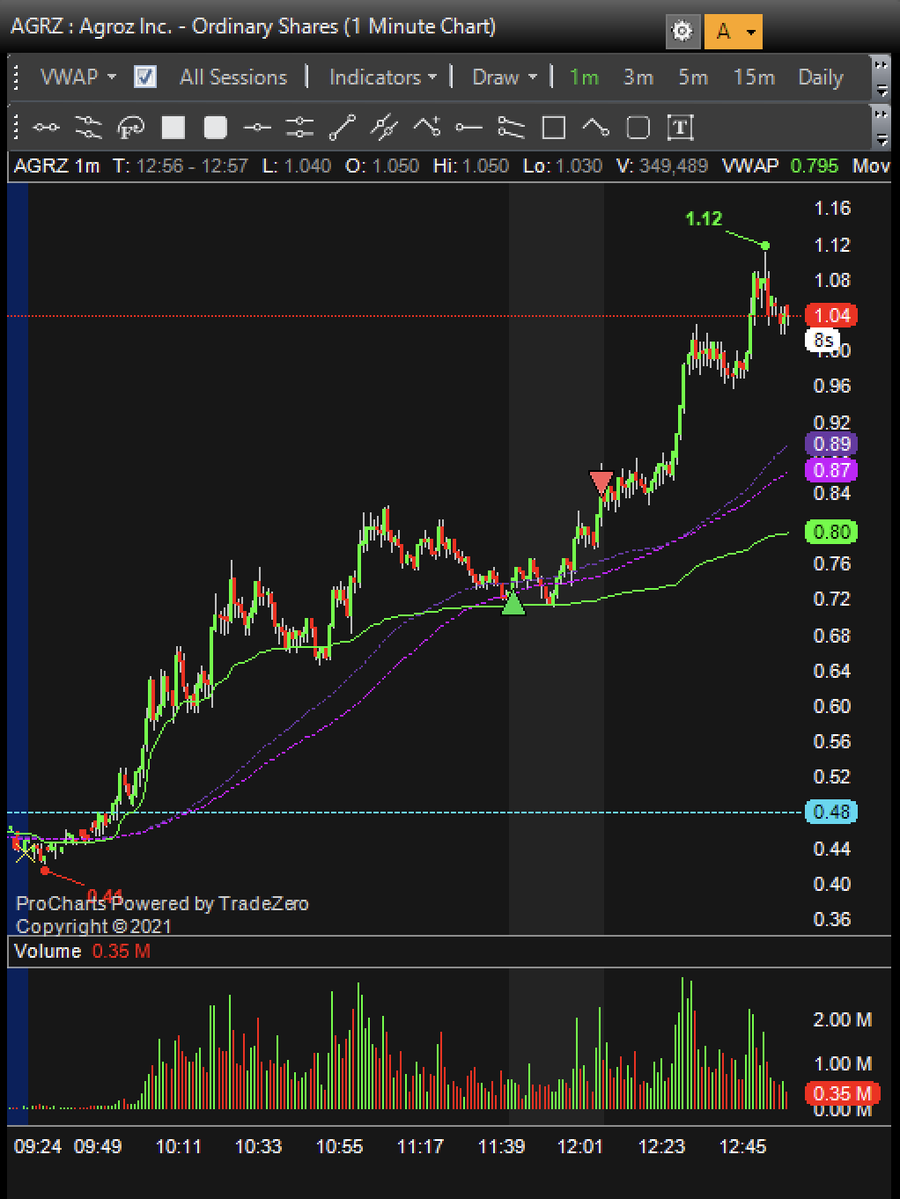Click the red 0.35 M volume tag
This screenshot has height=1199, width=900.
(842, 1093)
